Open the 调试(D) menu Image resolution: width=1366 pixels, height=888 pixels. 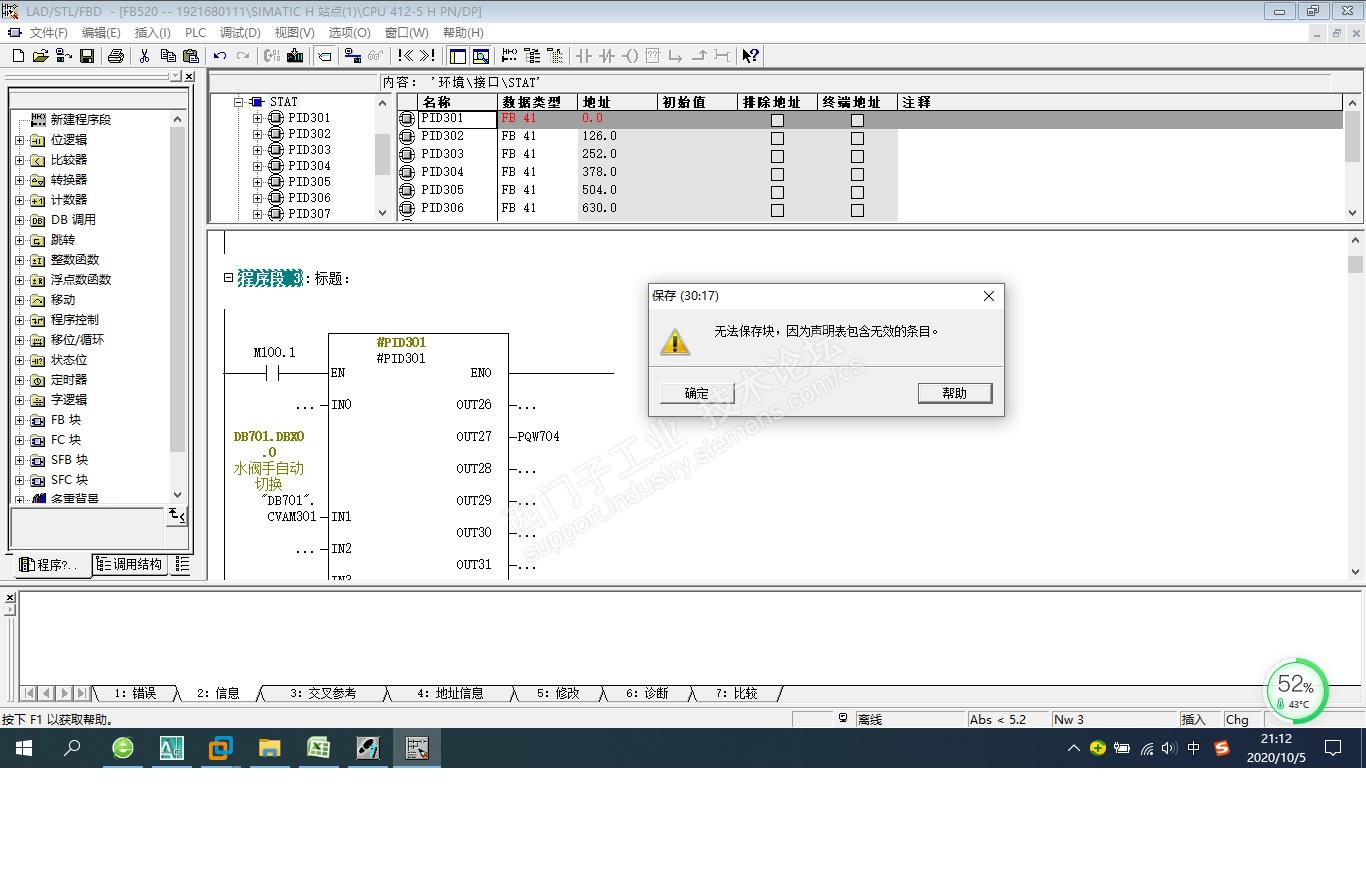tap(240, 33)
